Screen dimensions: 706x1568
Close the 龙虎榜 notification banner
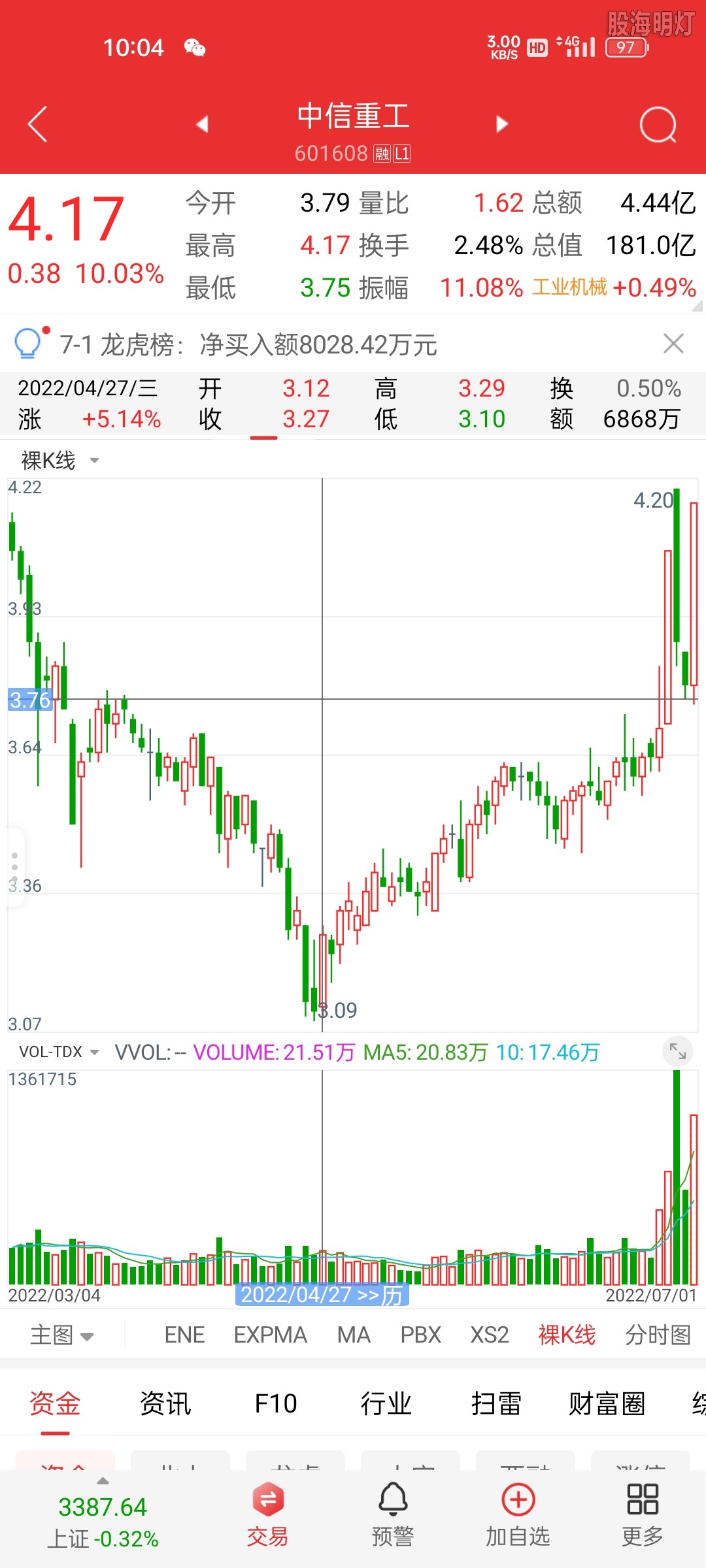pos(673,344)
